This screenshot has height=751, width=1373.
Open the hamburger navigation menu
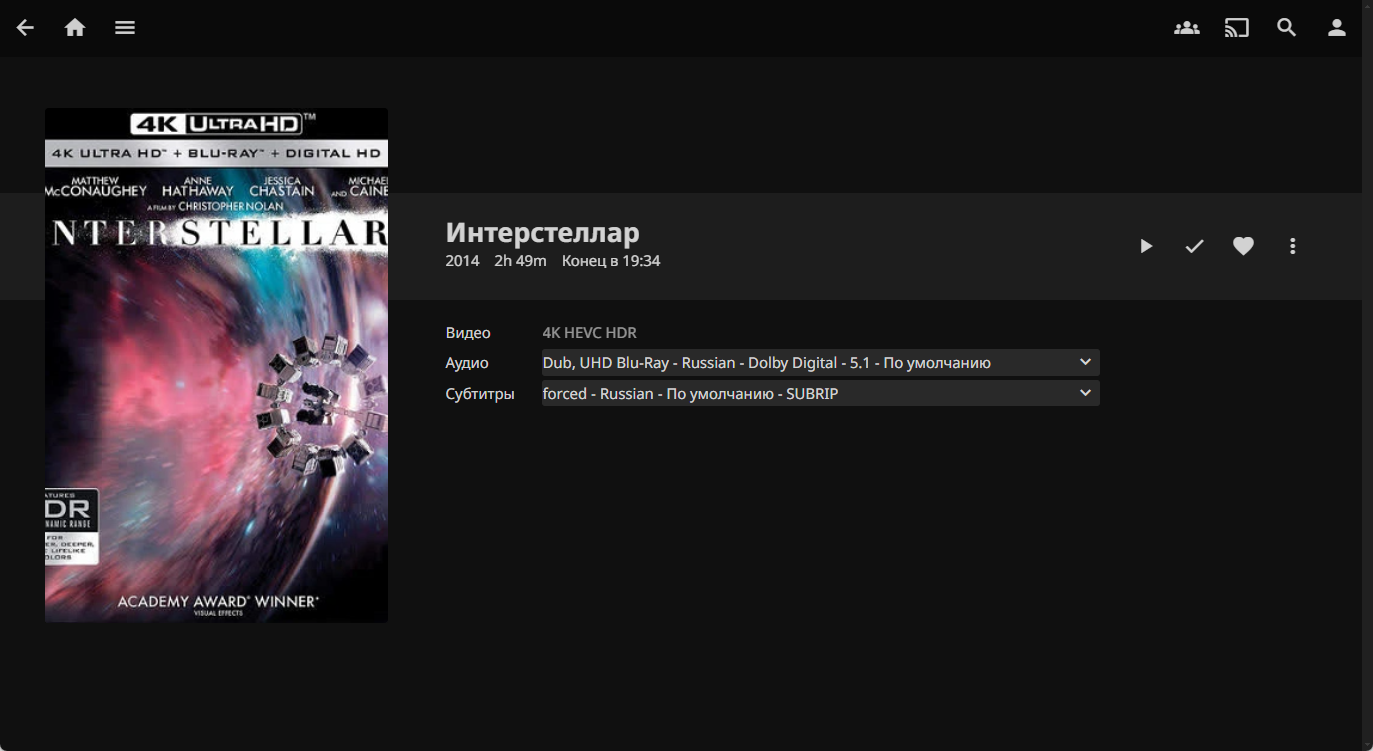click(125, 28)
